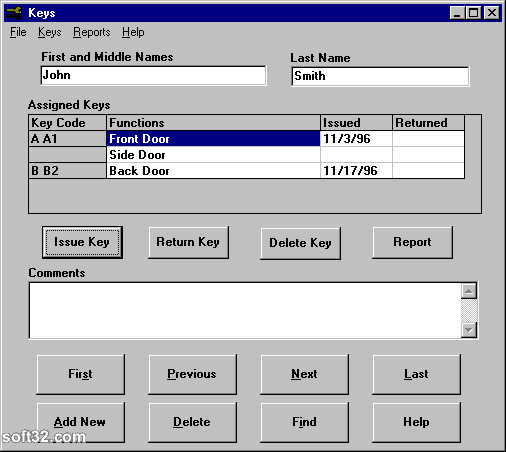506x452 pixels.
Task: Go to the Previous record
Action: [x=192, y=374]
